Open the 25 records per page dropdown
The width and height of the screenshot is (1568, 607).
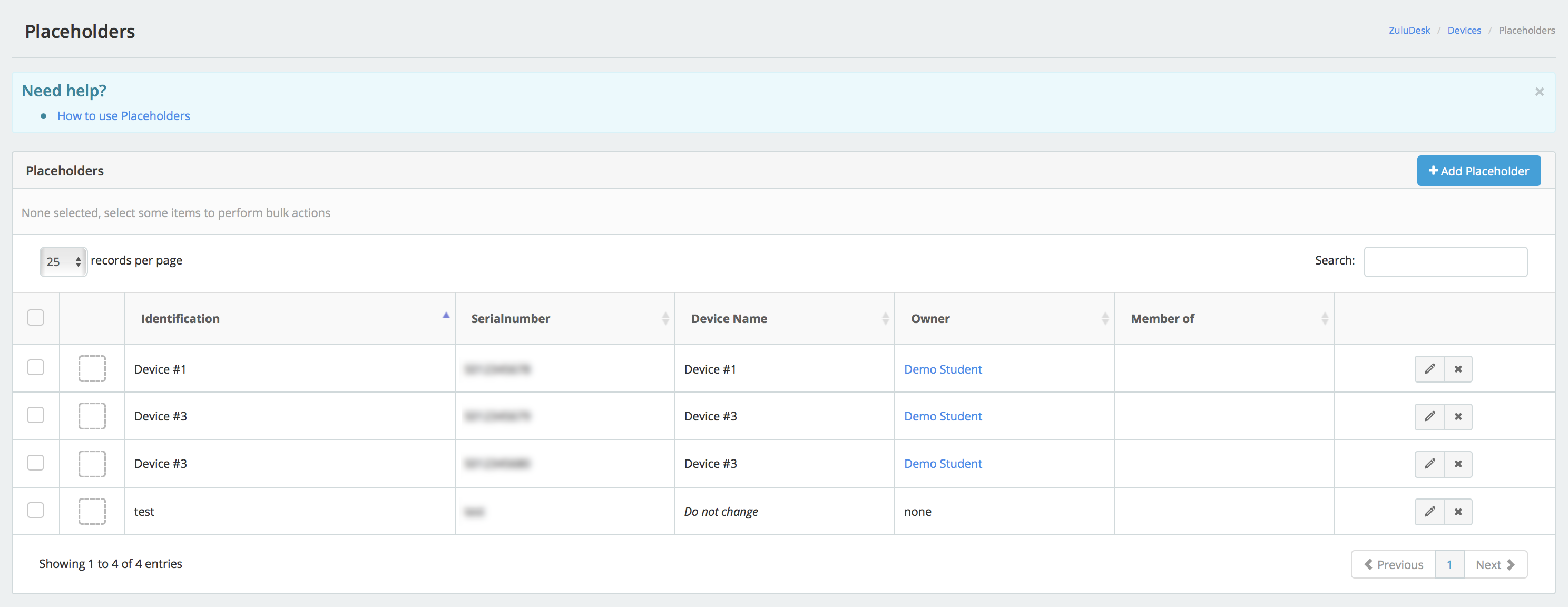(63, 262)
